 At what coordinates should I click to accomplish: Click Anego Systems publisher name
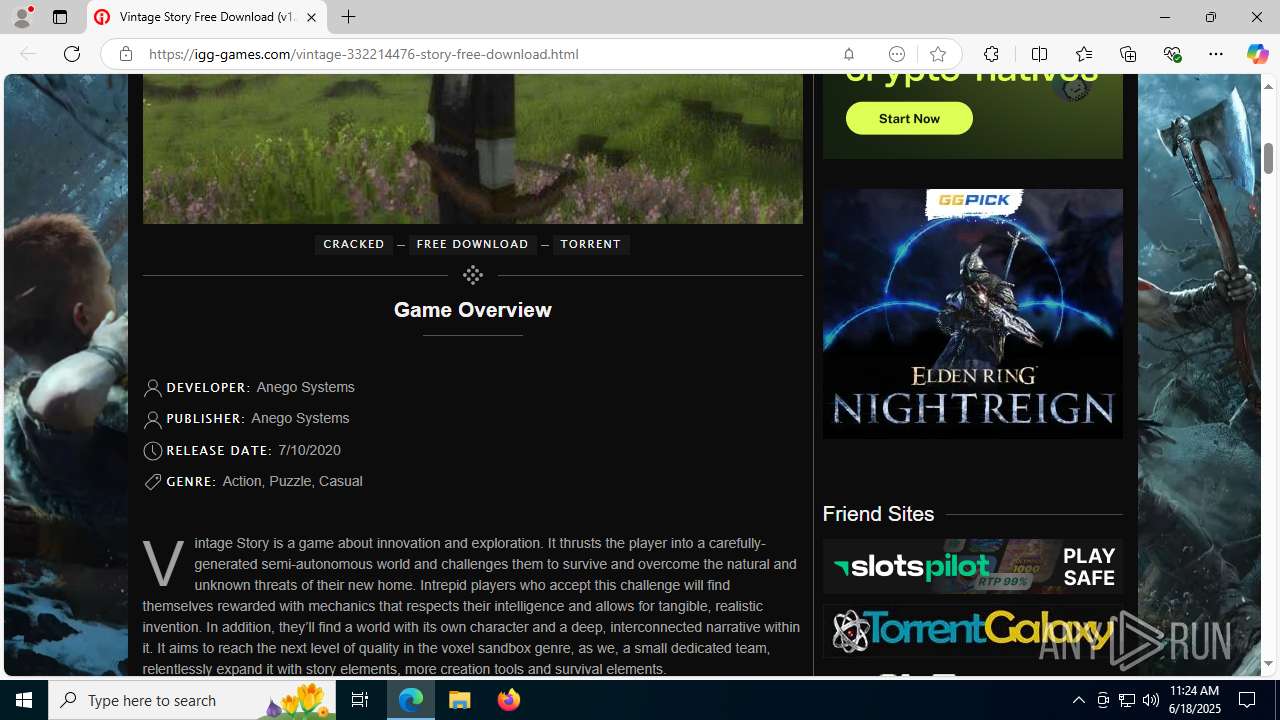300,418
